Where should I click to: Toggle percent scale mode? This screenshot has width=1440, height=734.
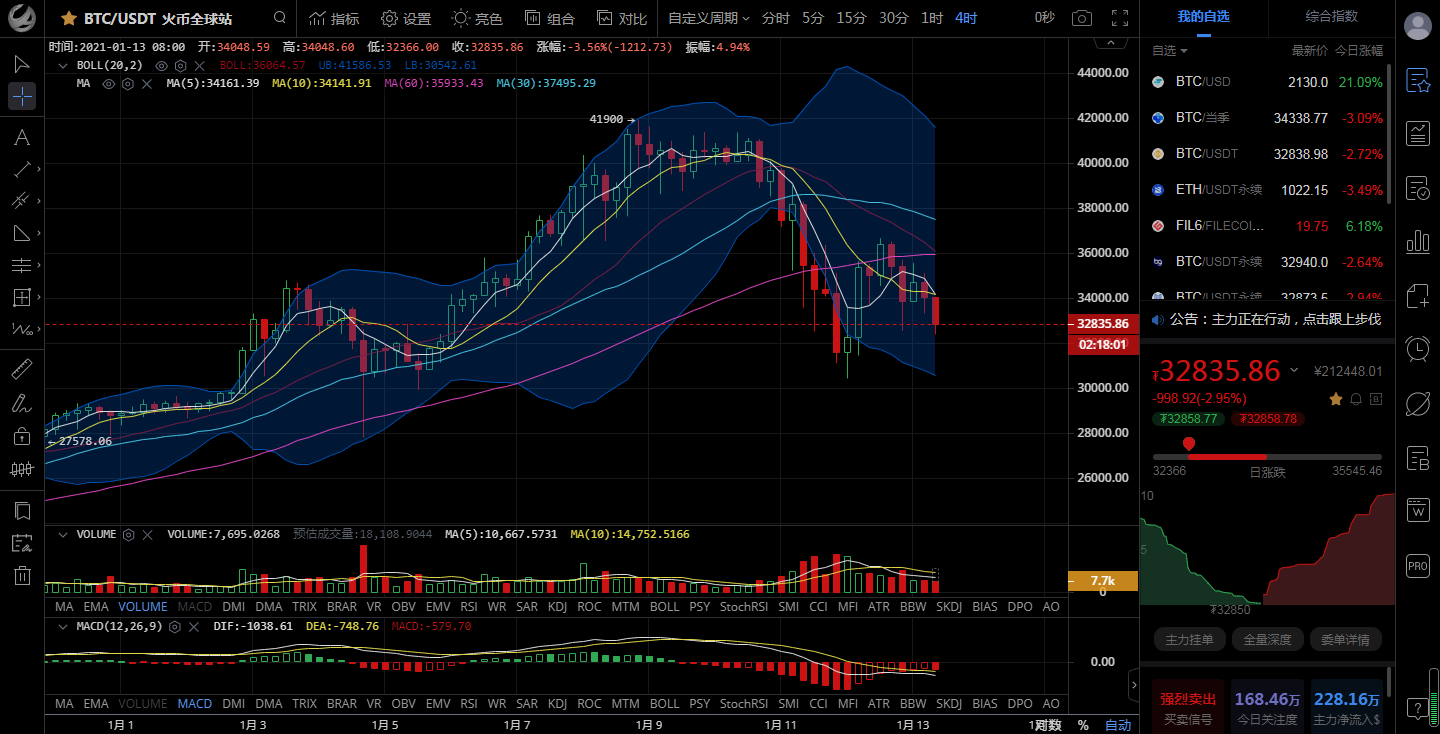pos(1083,725)
